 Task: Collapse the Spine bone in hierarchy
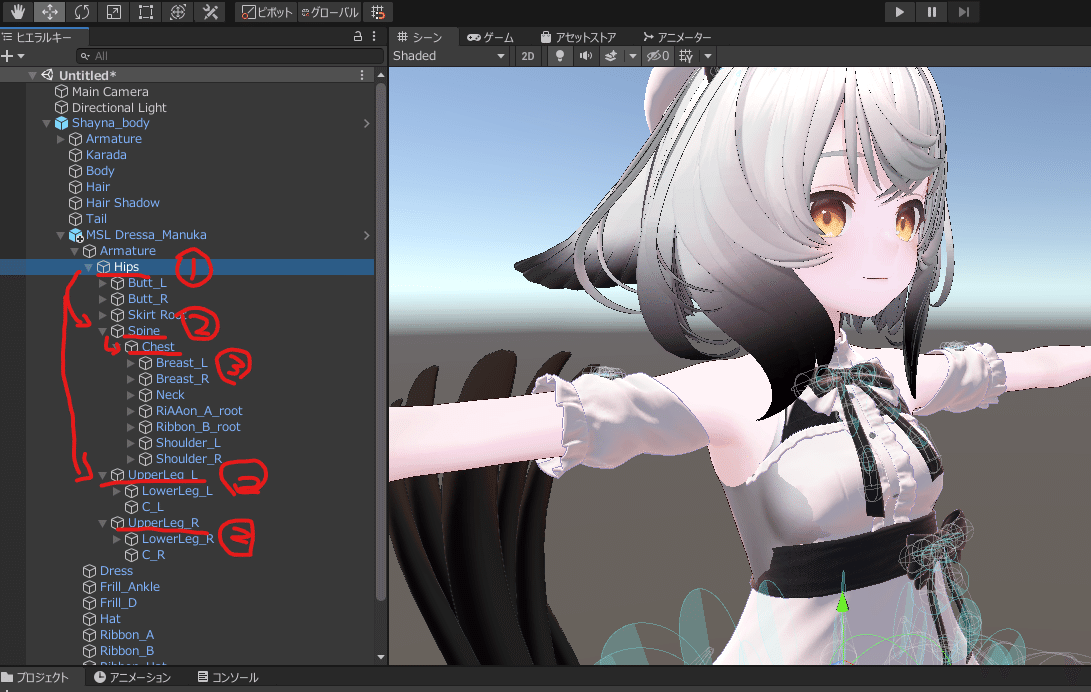tap(101, 331)
